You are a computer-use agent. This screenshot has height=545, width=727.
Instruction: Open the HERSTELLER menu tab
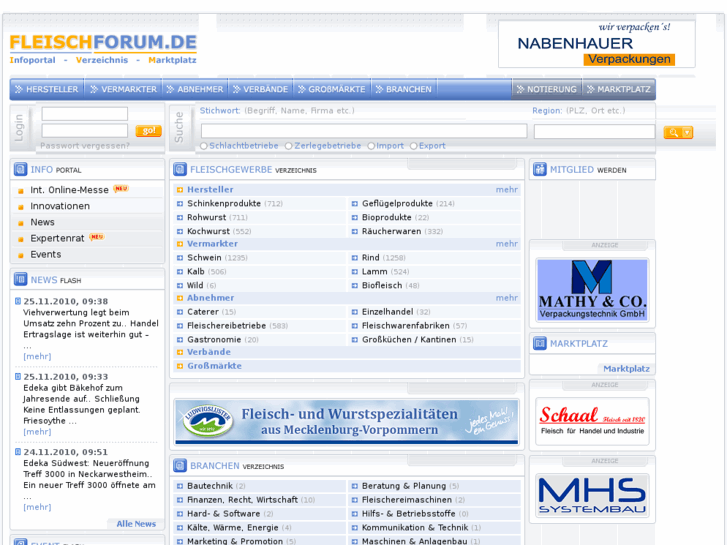47,89
